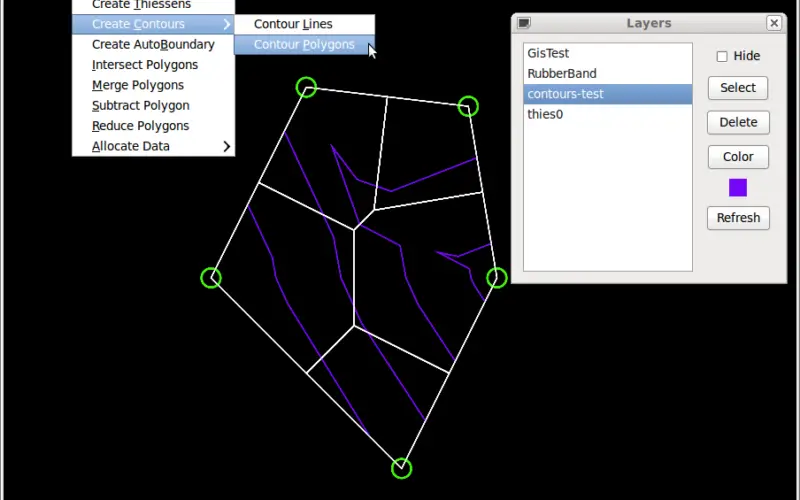
Task: Select Create Thiessens menu entry
Action: 153,6
